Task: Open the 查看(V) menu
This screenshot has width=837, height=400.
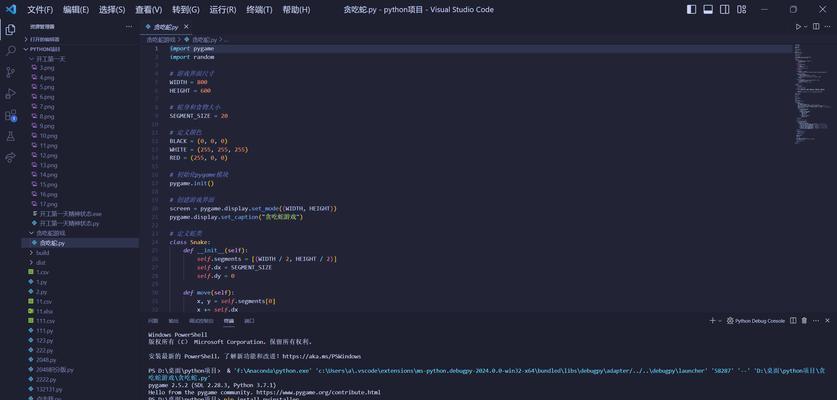Action: pos(148,10)
